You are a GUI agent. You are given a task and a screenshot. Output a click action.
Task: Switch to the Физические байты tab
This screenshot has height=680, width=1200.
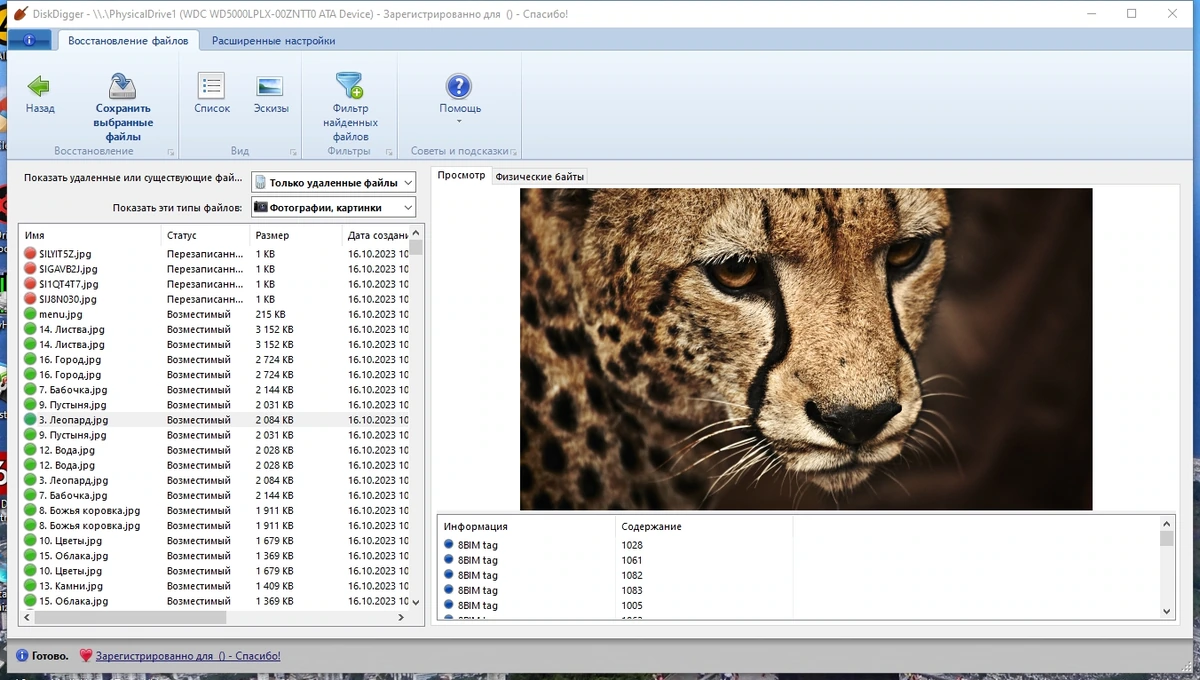(x=540, y=177)
